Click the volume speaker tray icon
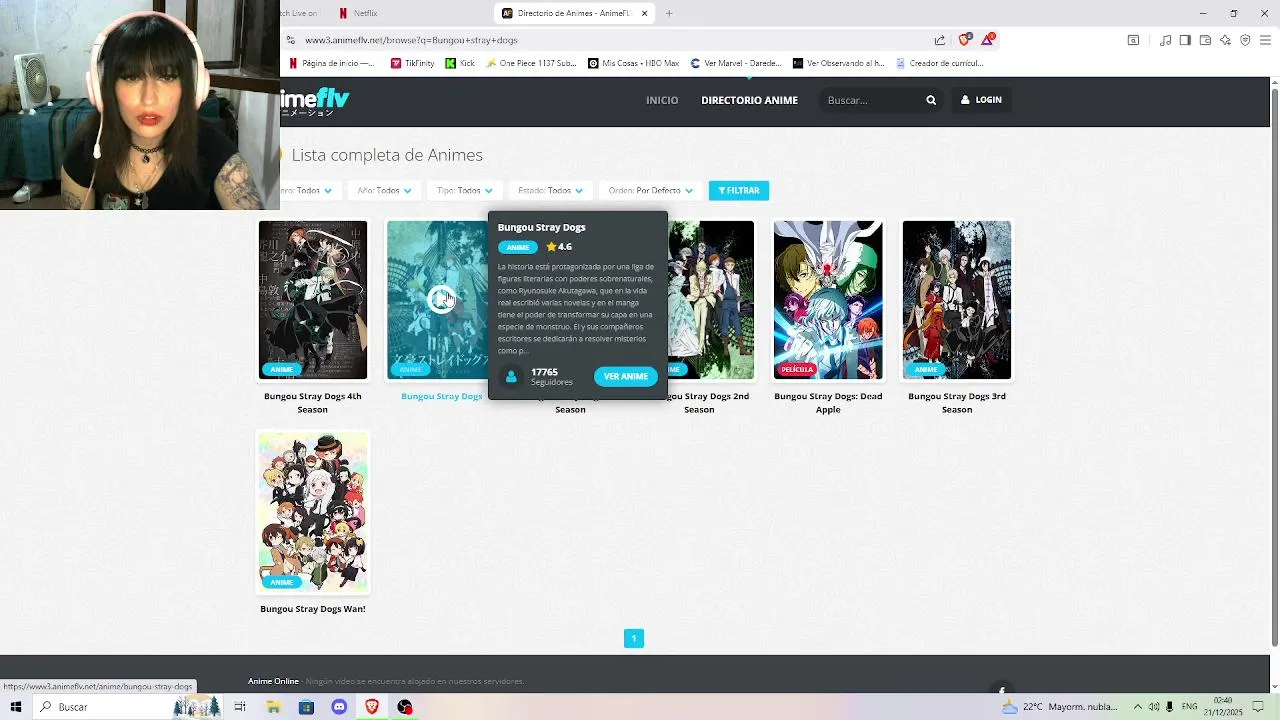The height and width of the screenshot is (720, 1280). coord(1154,707)
